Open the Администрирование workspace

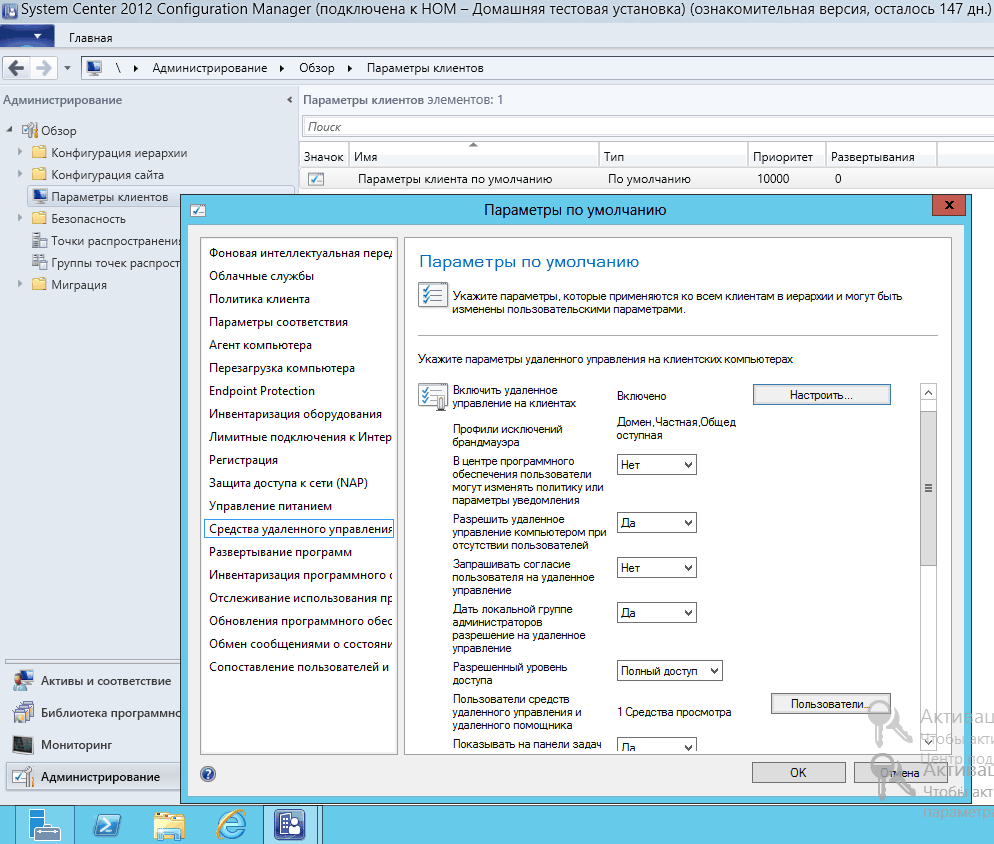pos(93,777)
